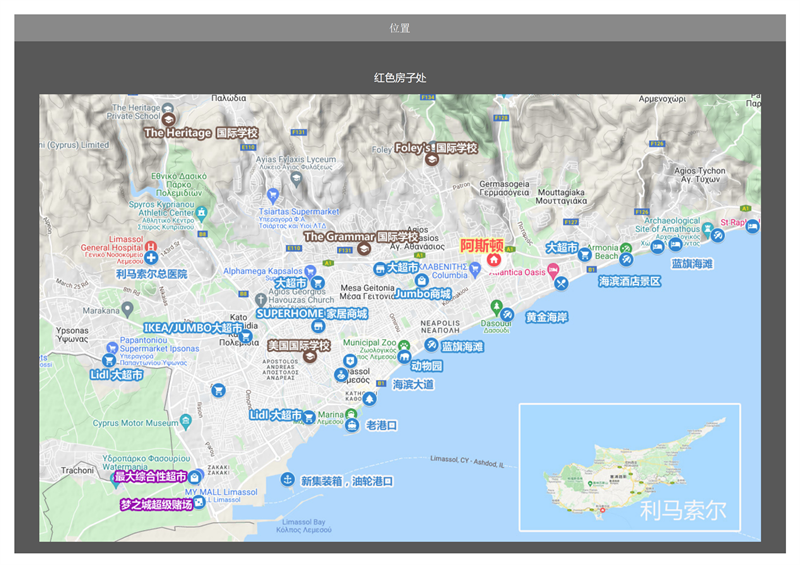This screenshot has height=565, width=800.
Task: Select The Heritage 国际学校 graduation cap marker
Action: 168,120
